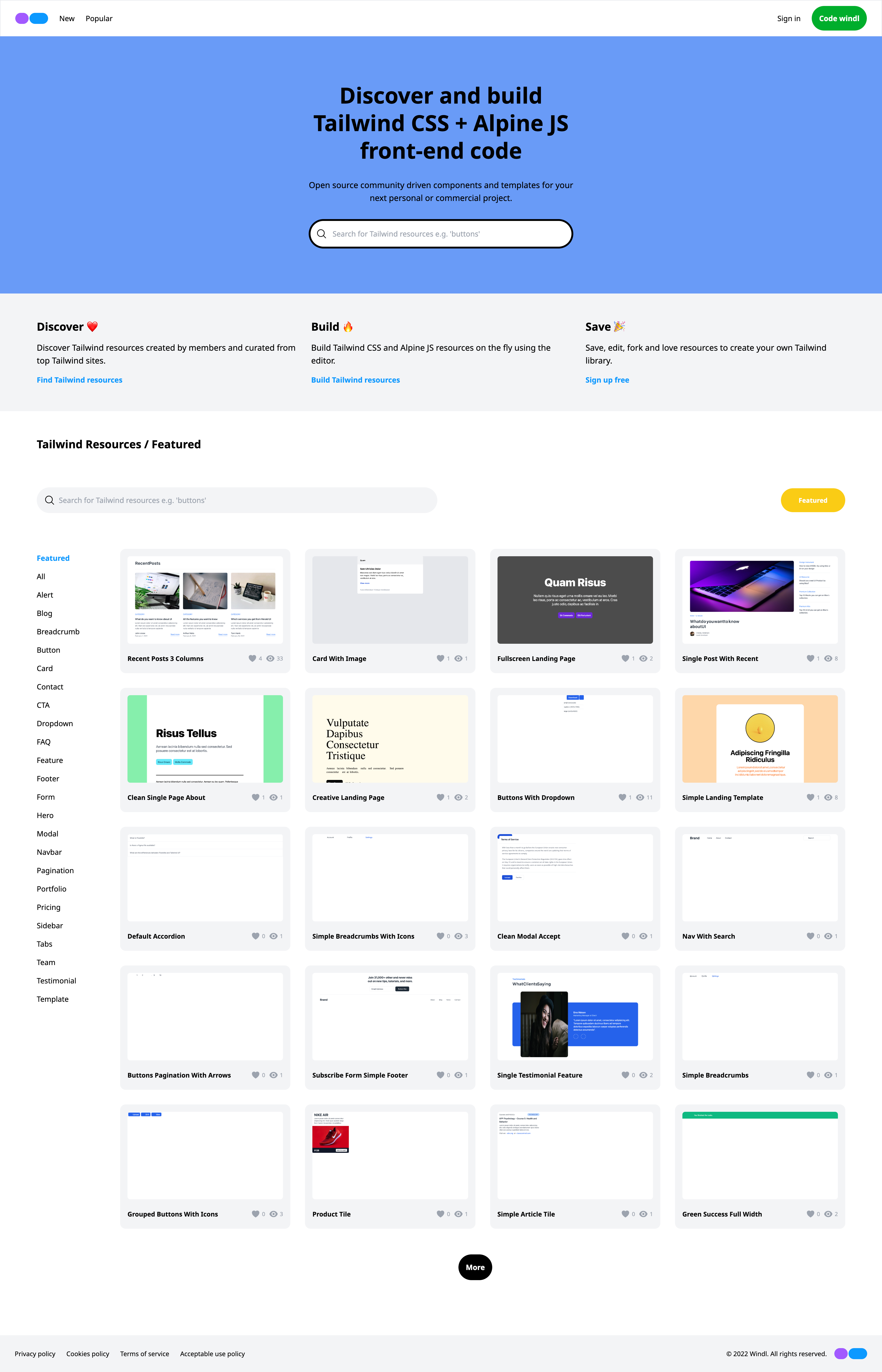Viewport: 882px width, 1372px height.
Task: Click the eye icon on Single Post With Recent
Action: coord(828,658)
